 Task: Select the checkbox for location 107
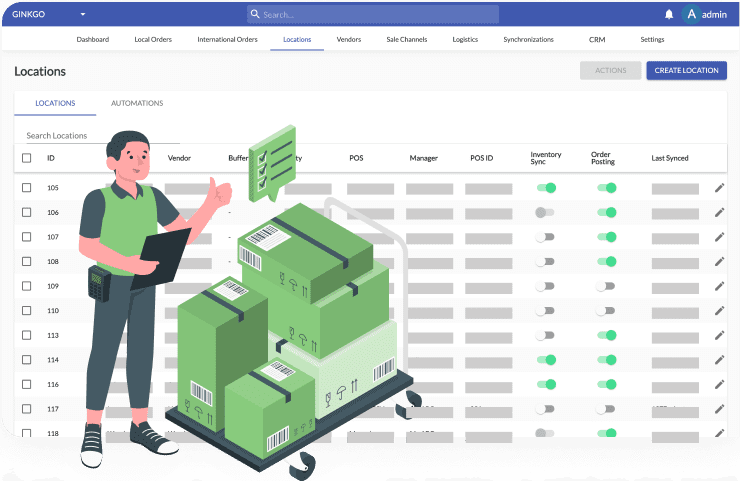(x=26, y=237)
